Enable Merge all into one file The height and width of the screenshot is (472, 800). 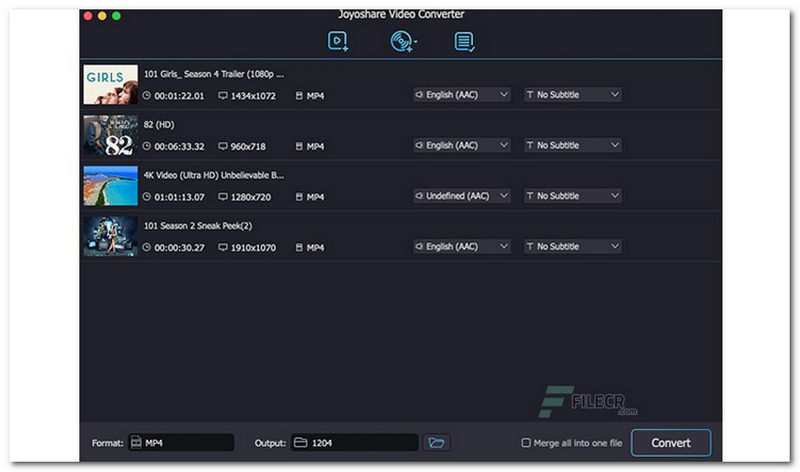[526, 443]
